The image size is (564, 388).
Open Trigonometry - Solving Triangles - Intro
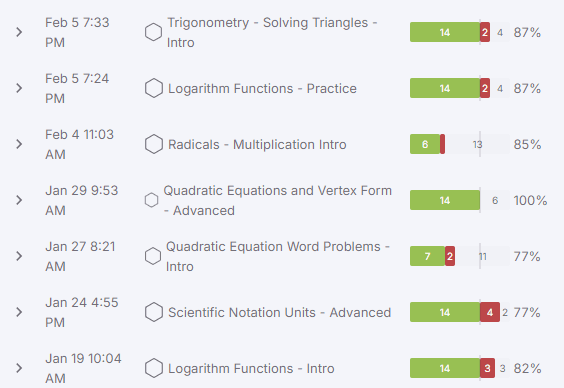coord(272,32)
